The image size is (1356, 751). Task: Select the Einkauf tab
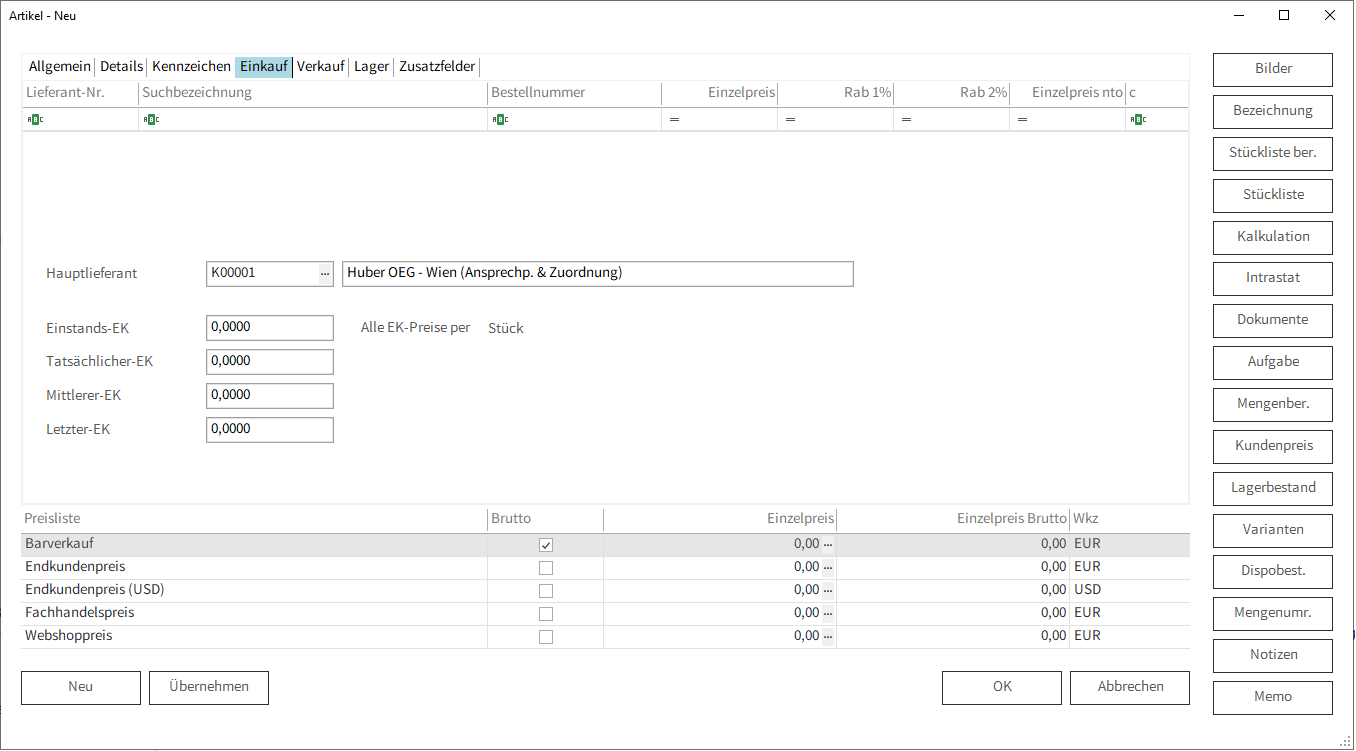tap(264, 67)
